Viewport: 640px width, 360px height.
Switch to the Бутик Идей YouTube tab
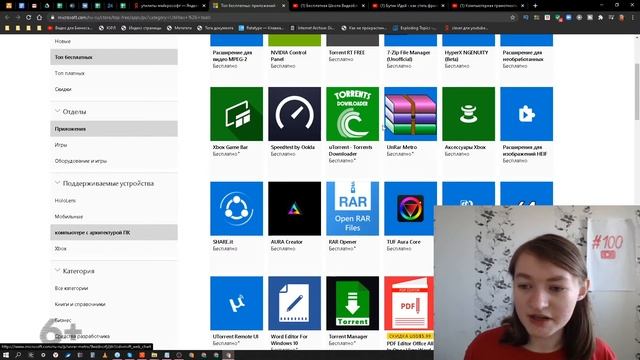pos(408,6)
